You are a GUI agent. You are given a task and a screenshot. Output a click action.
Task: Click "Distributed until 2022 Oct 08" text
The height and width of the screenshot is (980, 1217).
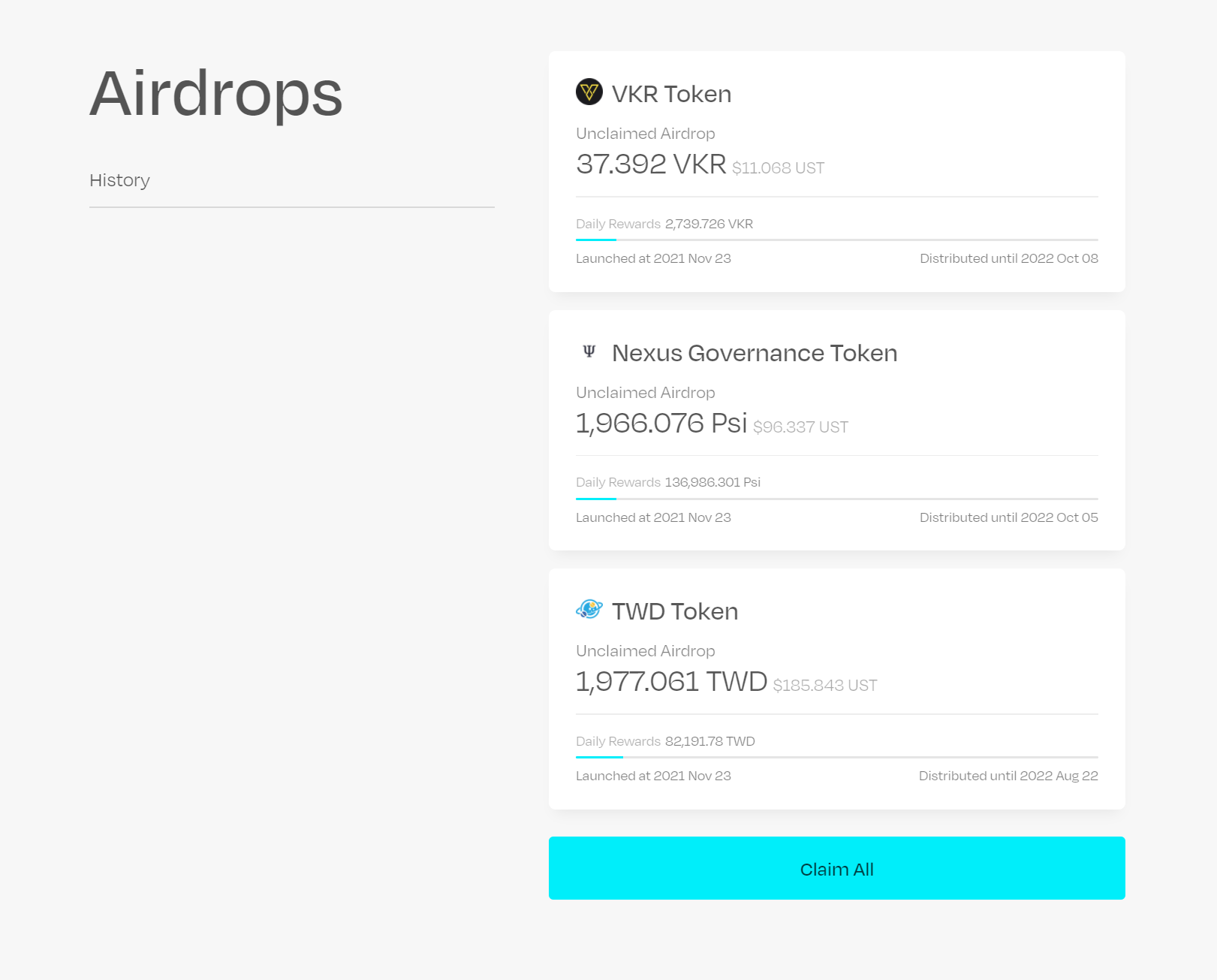click(1008, 258)
